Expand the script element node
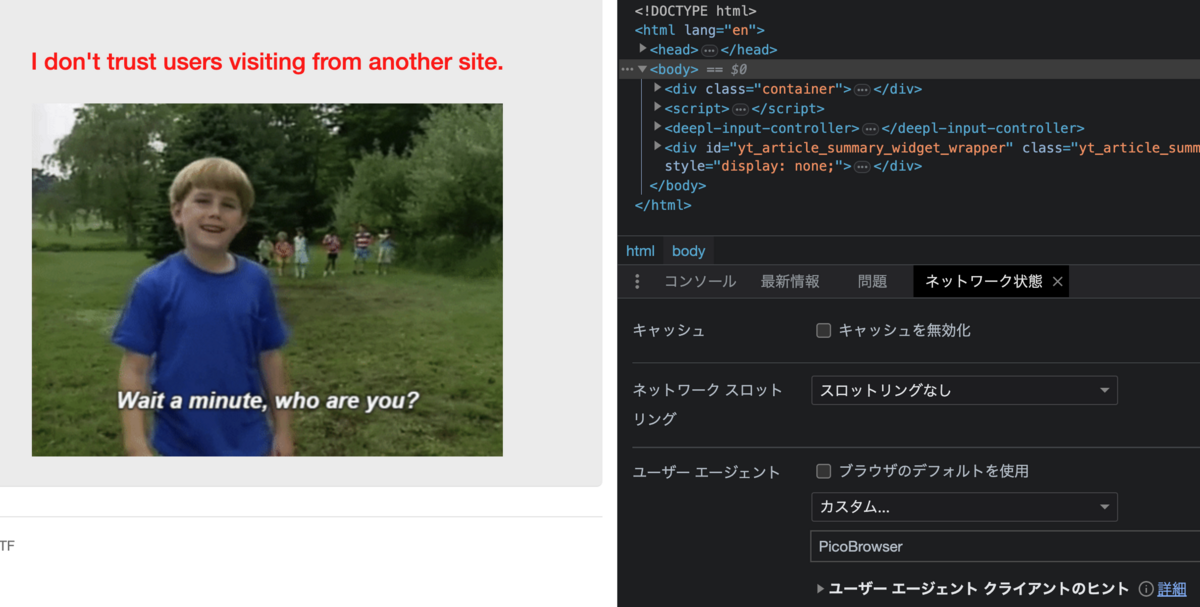Viewport: 1200px width, 607px height. coord(658,108)
